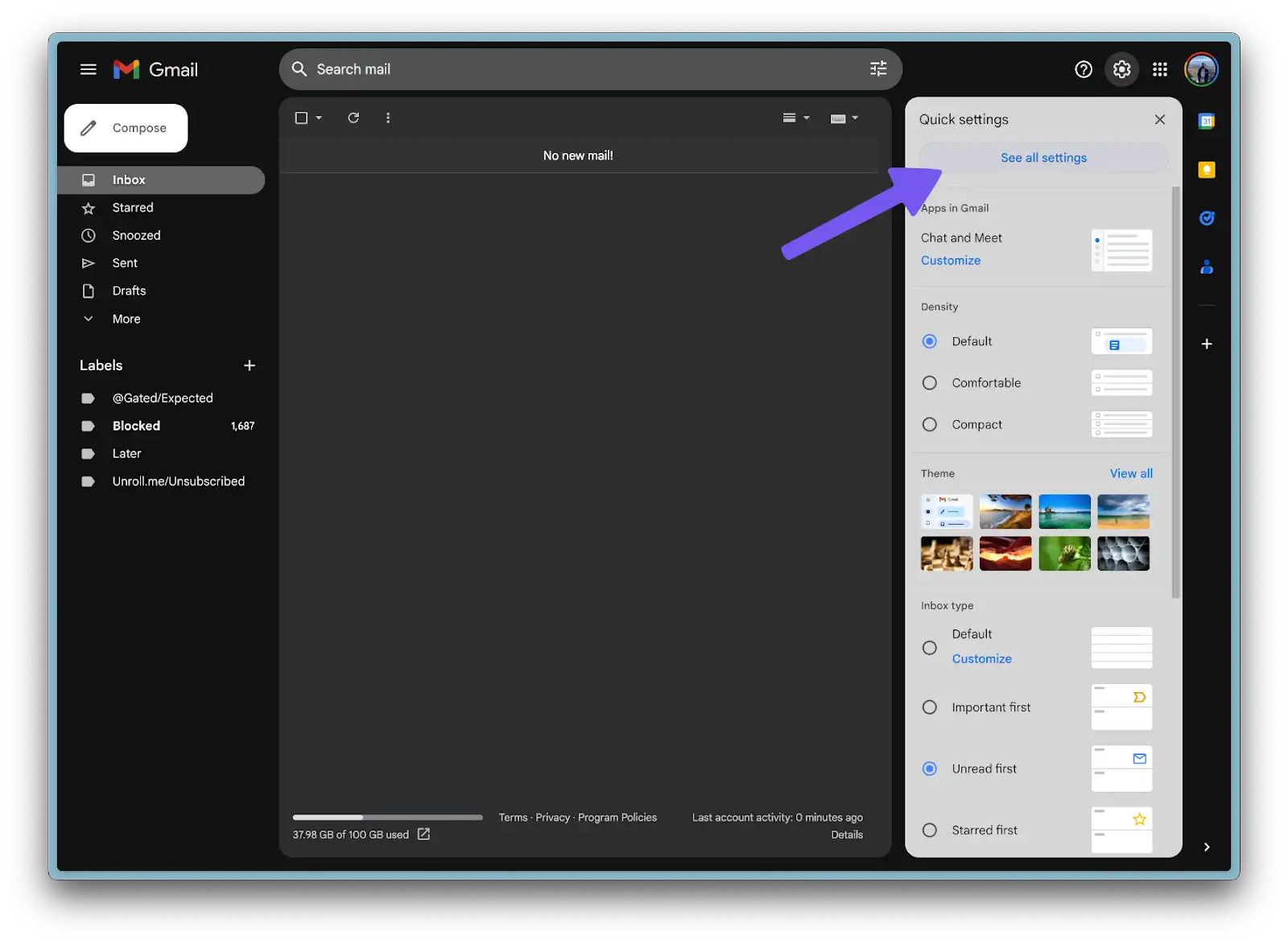Image resolution: width=1288 pixels, height=944 pixels.
Task: Select the chess pieces theme
Action: pos(947,554)
